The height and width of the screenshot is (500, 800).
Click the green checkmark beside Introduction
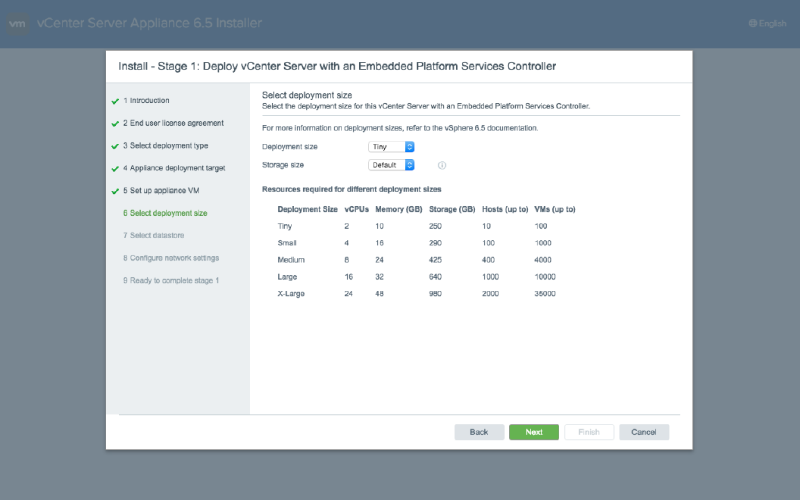pos(116,101)
